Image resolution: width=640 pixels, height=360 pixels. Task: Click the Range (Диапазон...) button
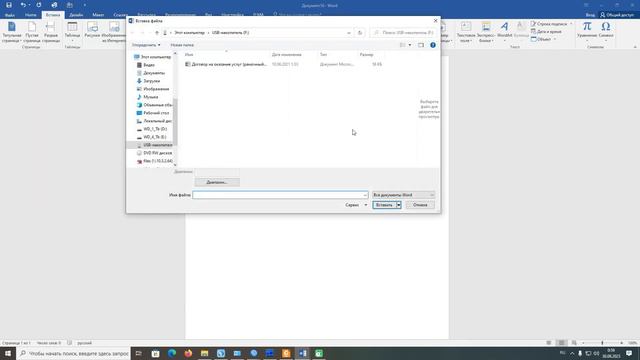[217, 182]
